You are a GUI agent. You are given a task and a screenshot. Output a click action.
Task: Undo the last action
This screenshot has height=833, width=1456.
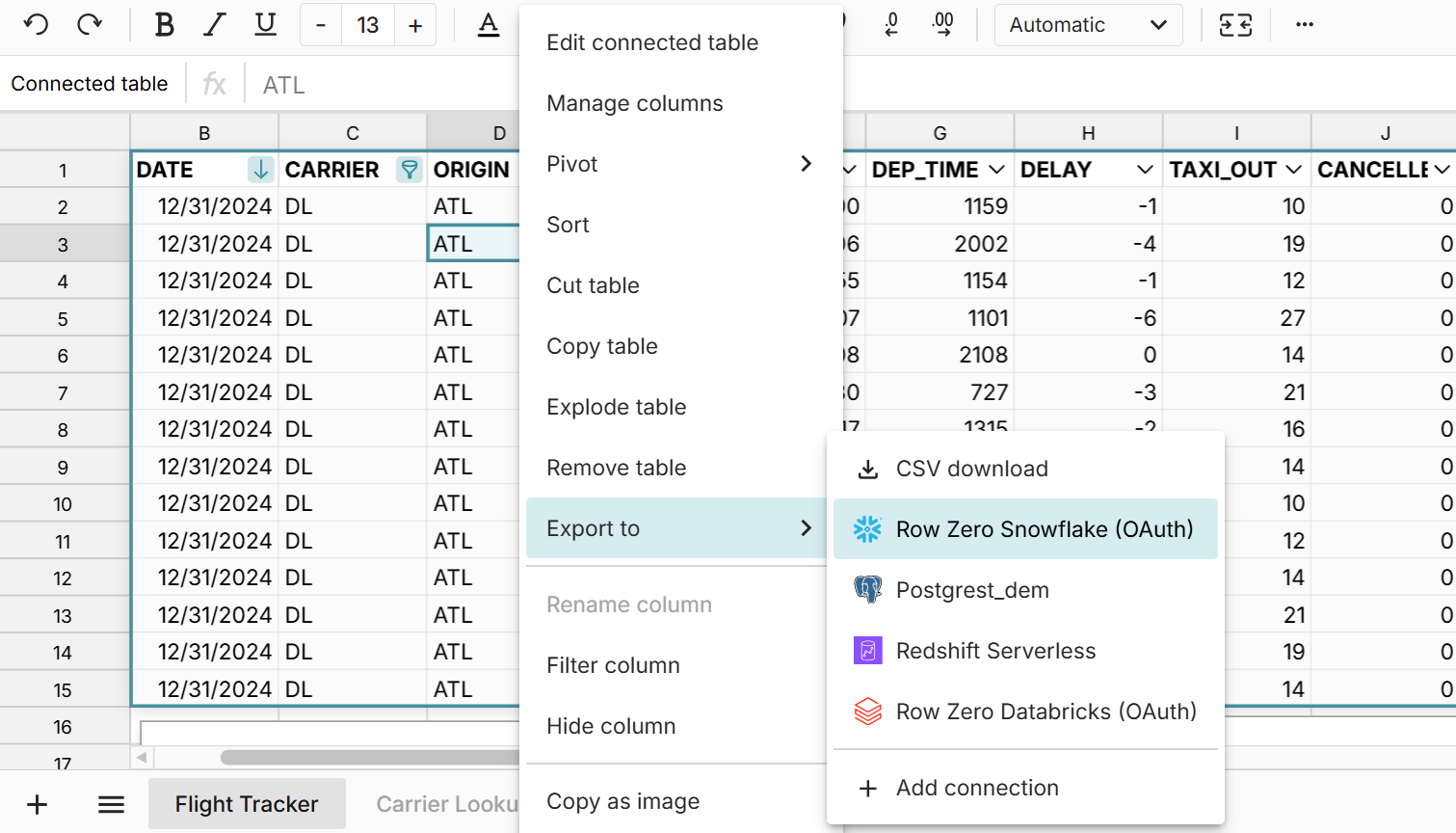[x=37, y=24]
